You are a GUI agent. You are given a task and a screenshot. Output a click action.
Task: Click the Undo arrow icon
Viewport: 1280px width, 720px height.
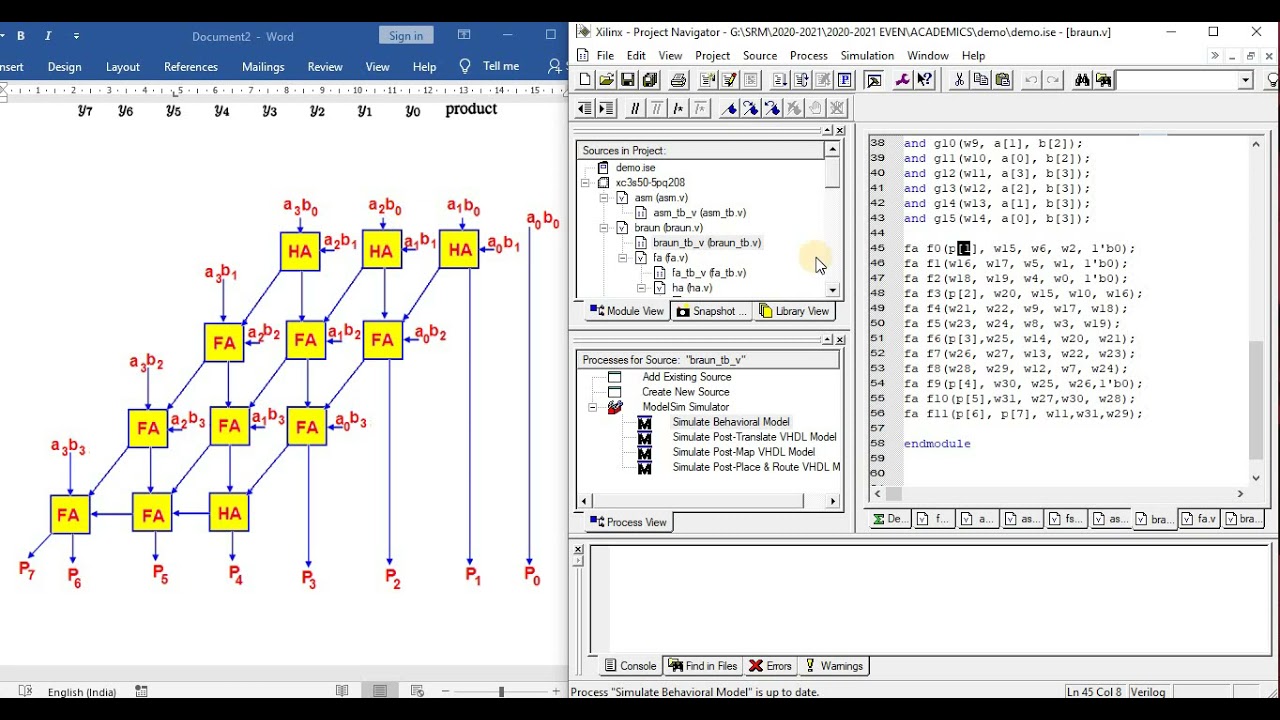[x=1031, y=80]
